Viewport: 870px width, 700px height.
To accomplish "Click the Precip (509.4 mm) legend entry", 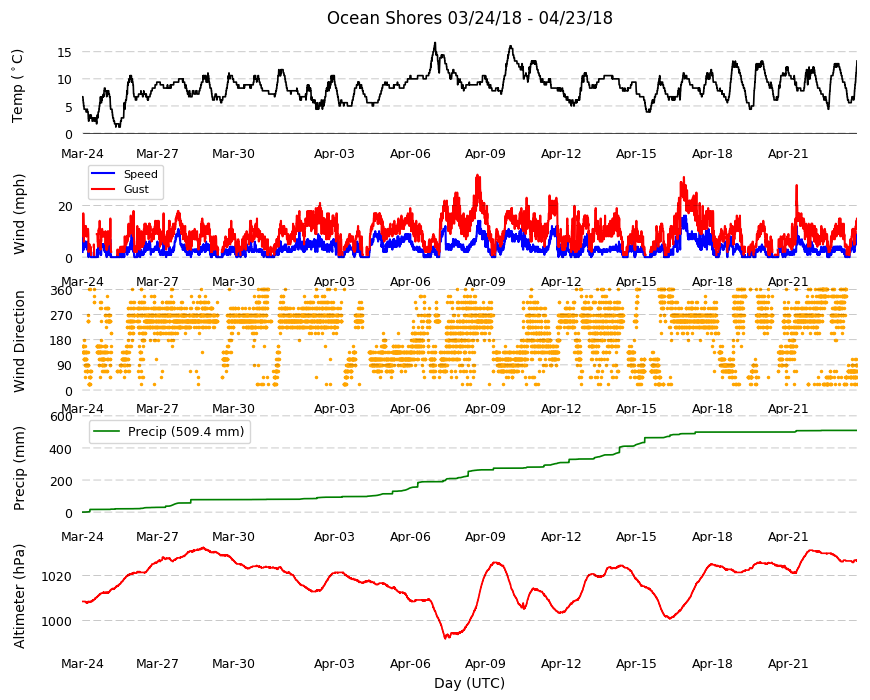I will [170, 432].
